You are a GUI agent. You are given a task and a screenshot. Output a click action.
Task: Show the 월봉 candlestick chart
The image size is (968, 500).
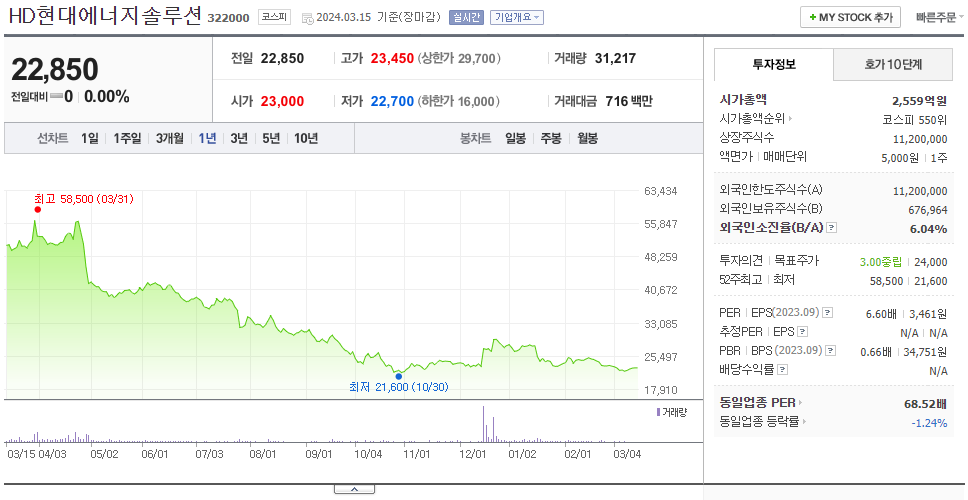click(x=588, y=138)
